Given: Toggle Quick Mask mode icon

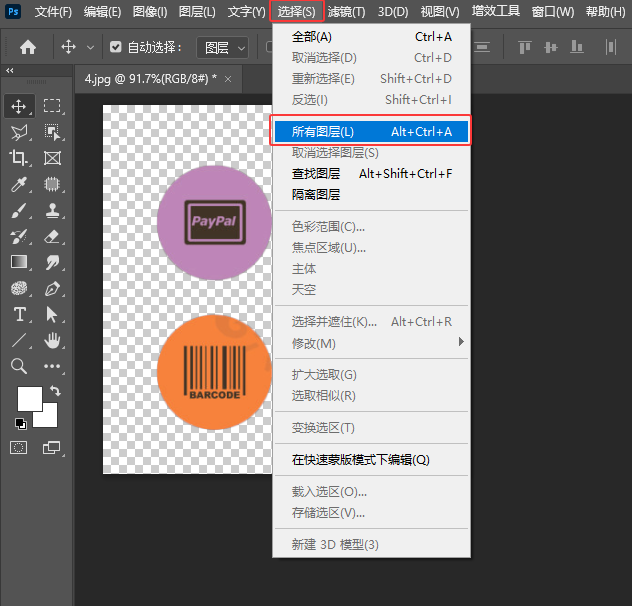Looking at the screenshot, I should coord(19,447).
